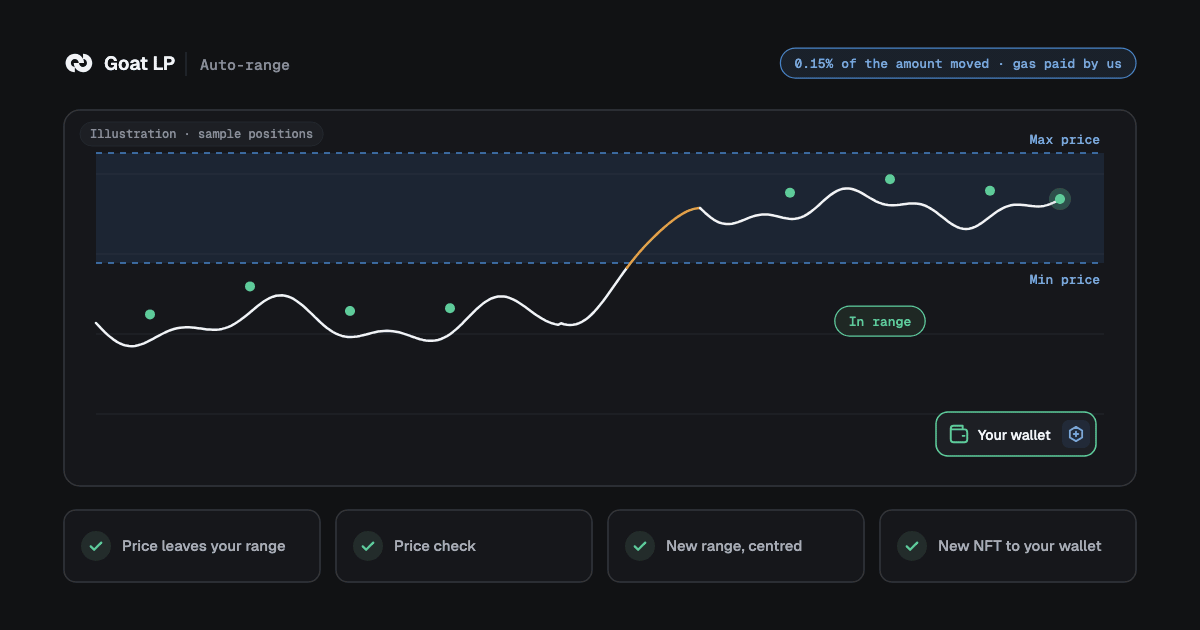Click the Illustration · sample positions tag
Screen dimensions: 1200x630
point(201,134)
